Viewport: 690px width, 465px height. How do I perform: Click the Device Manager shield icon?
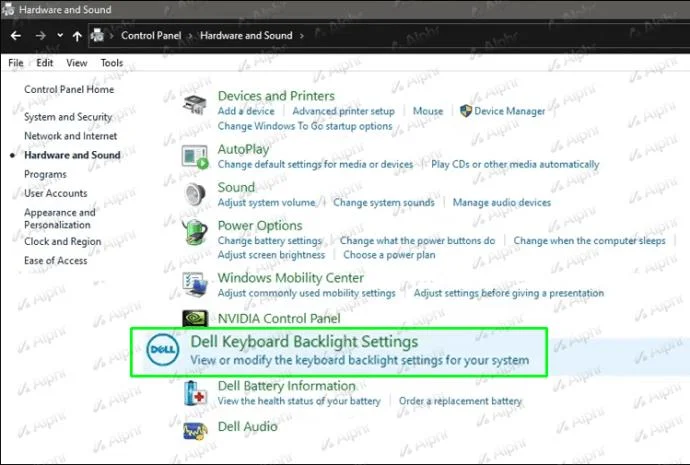pos(466,111)
